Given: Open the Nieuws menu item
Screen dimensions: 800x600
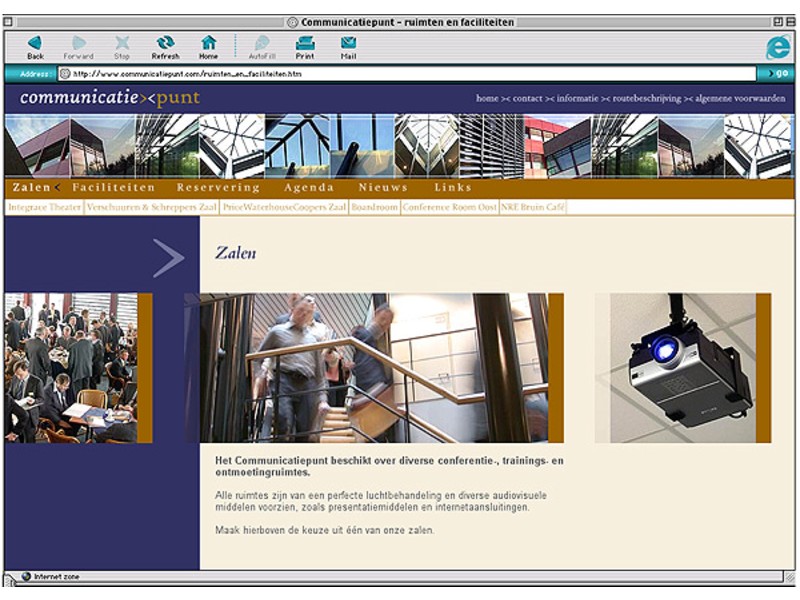Looking at the screenshot, I should coord(383,188).
